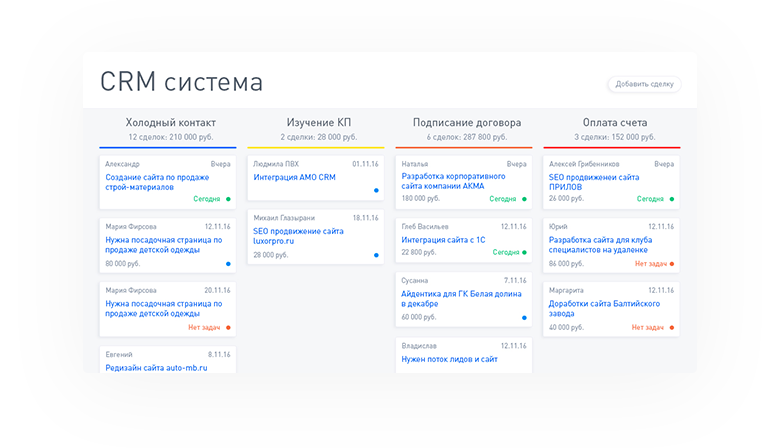
Task: Open deal Создание сайта по продаже строй-материалов
Action: pos(157,182)
